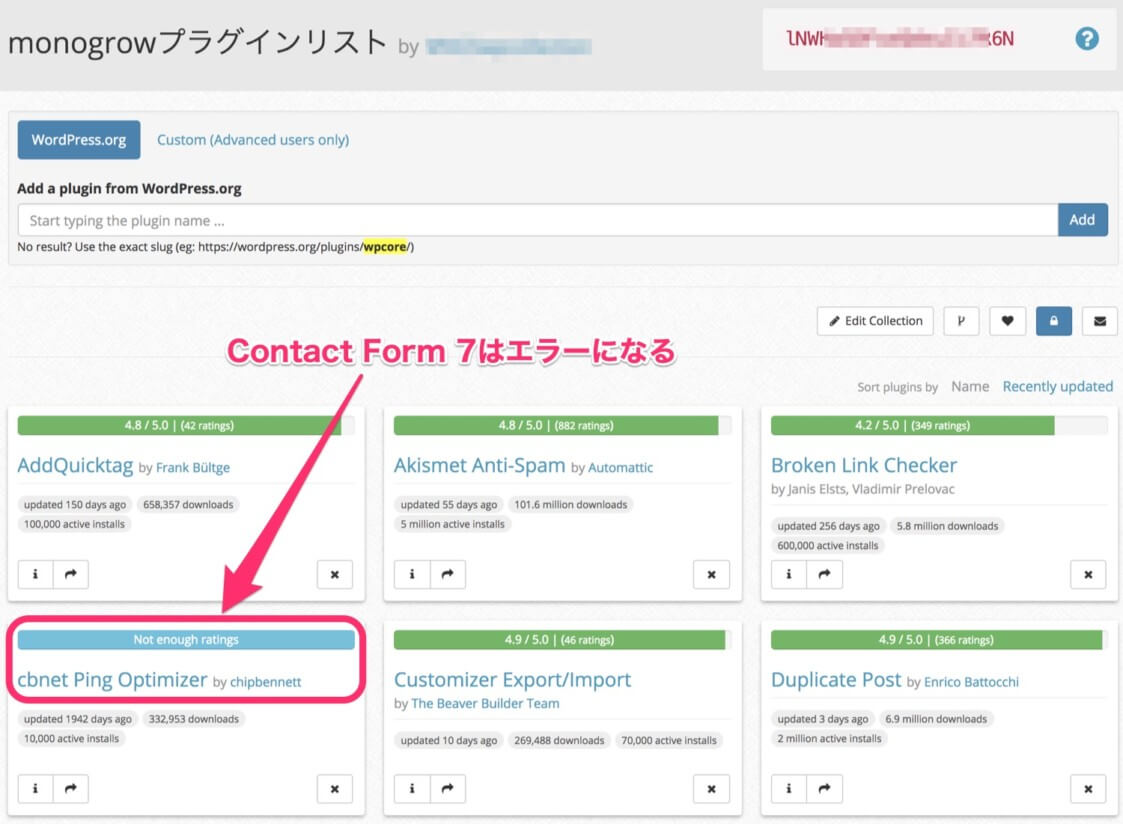
Task: Open the Customizer Export/Import plugin title
Action: pos(512,679)
